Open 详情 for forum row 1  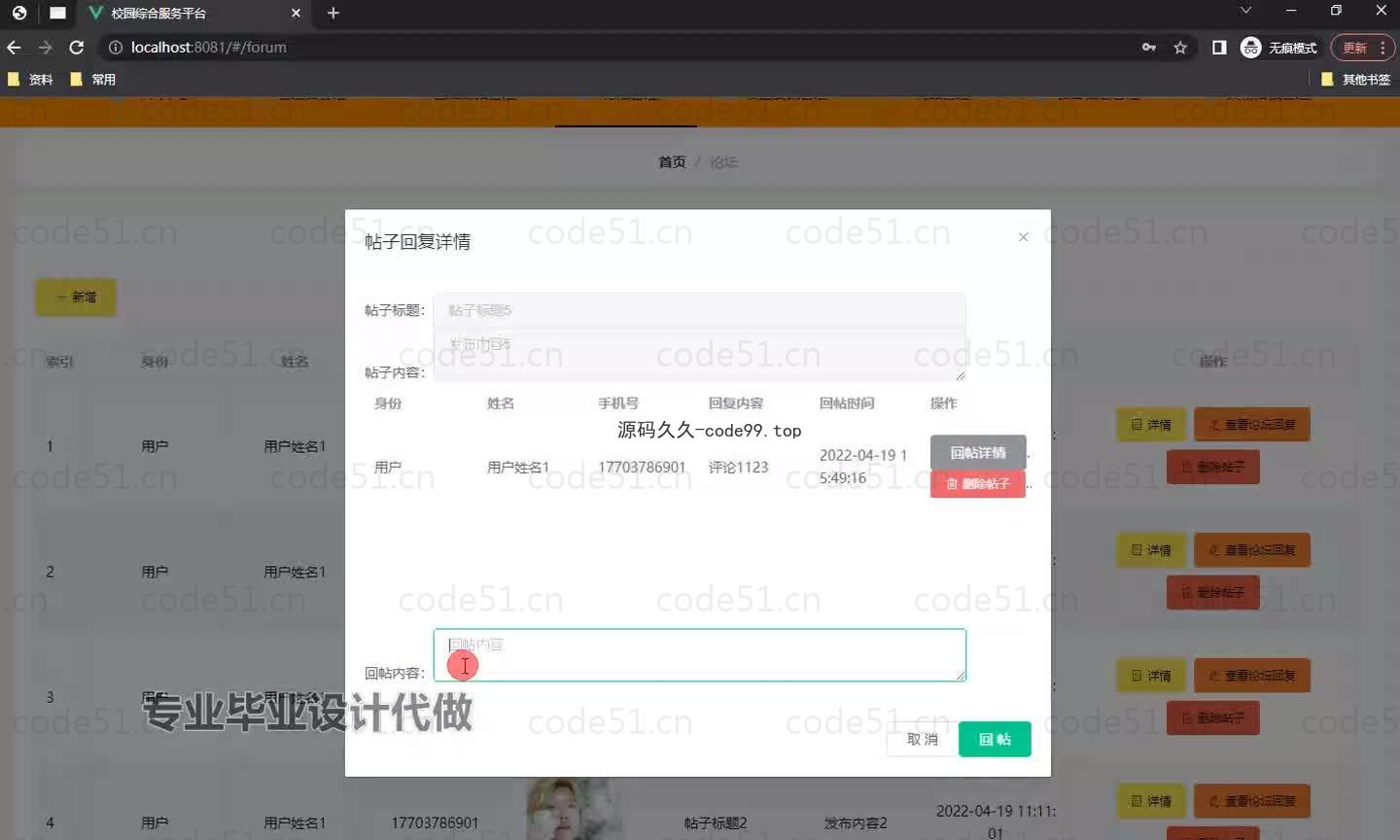(x=1151, y=425)
